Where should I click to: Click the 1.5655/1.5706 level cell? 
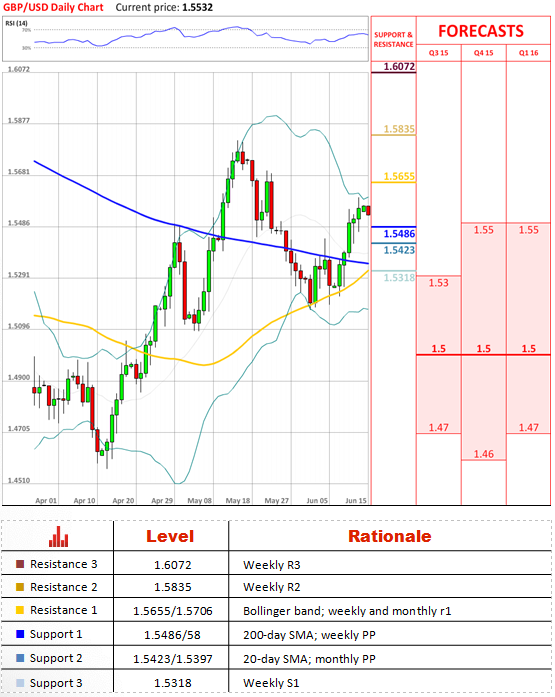pyautogui.click(x=172, y=611)
